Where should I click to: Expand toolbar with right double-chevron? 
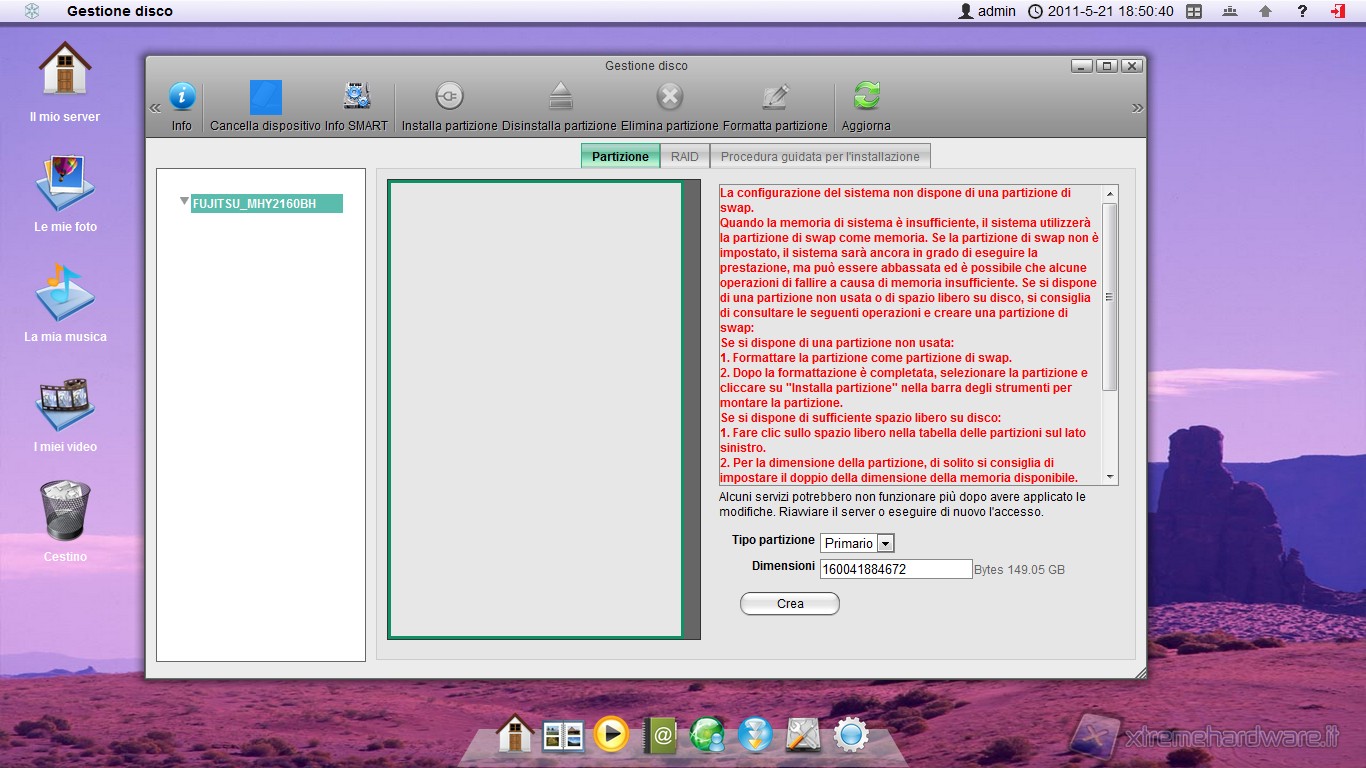point(1137,108)
